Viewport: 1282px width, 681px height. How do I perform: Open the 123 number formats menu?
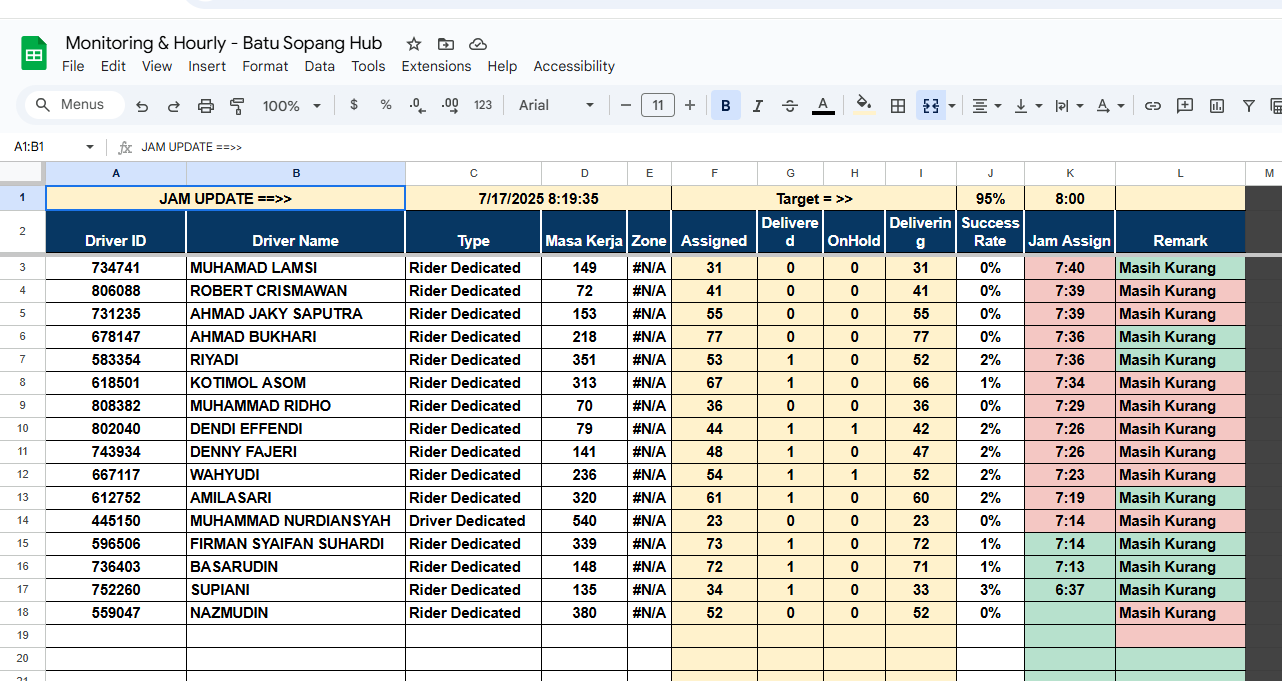click(483, 105)
